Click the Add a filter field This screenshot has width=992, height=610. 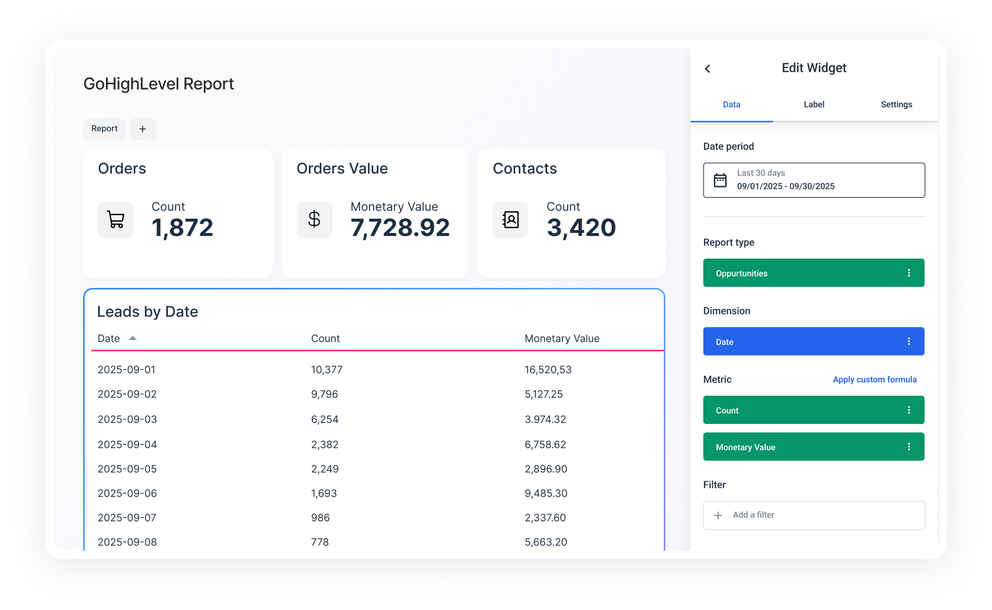813,515
